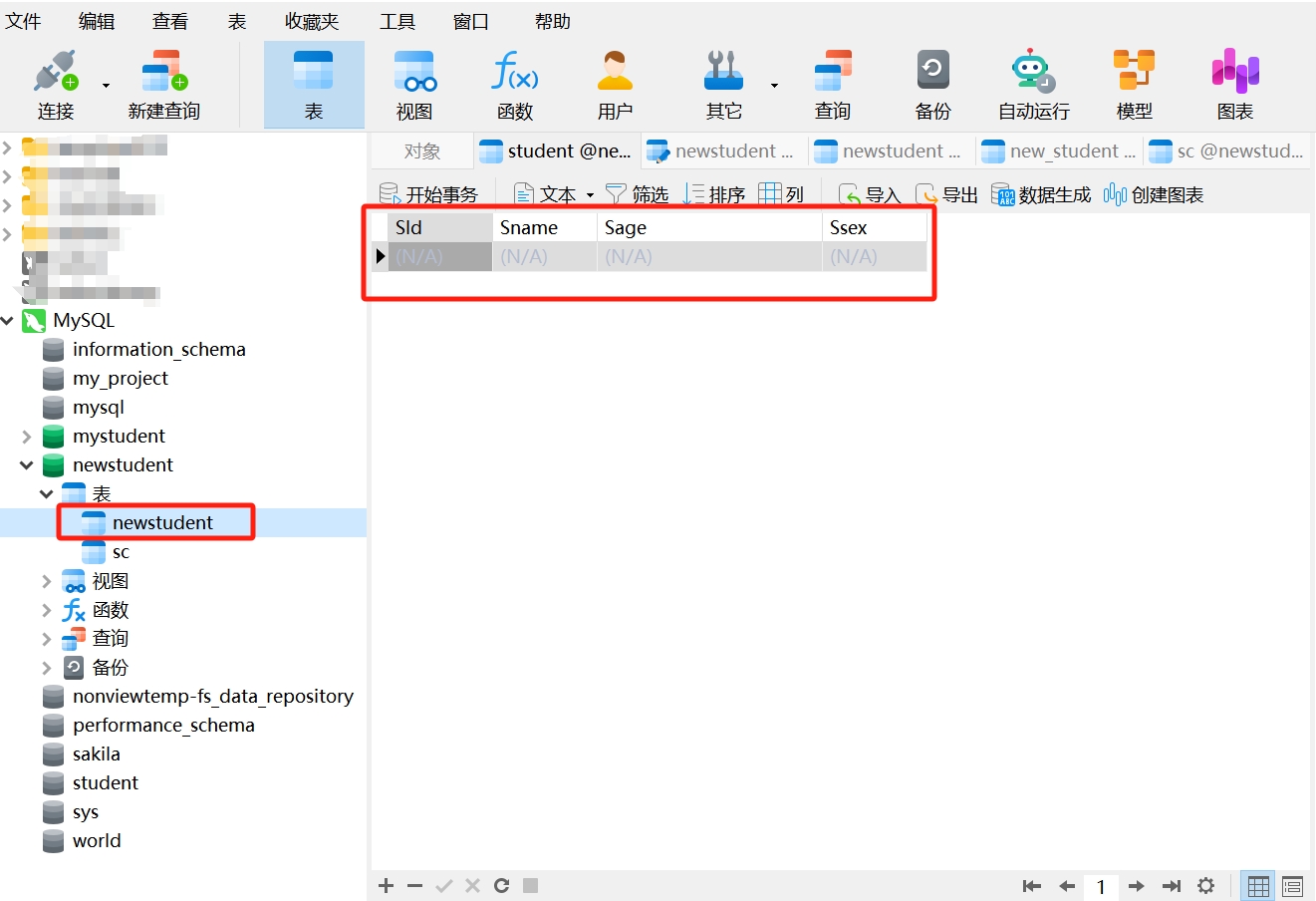Image resolution: width=1316 pixels, height=901 pixels.
Task: Click the 用户 user icon
Action: [615, 86]
